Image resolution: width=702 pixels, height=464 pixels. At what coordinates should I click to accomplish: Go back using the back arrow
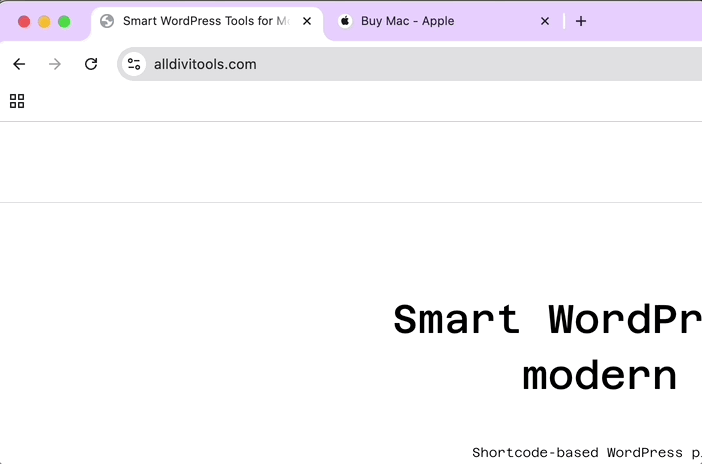click(19, 64)
